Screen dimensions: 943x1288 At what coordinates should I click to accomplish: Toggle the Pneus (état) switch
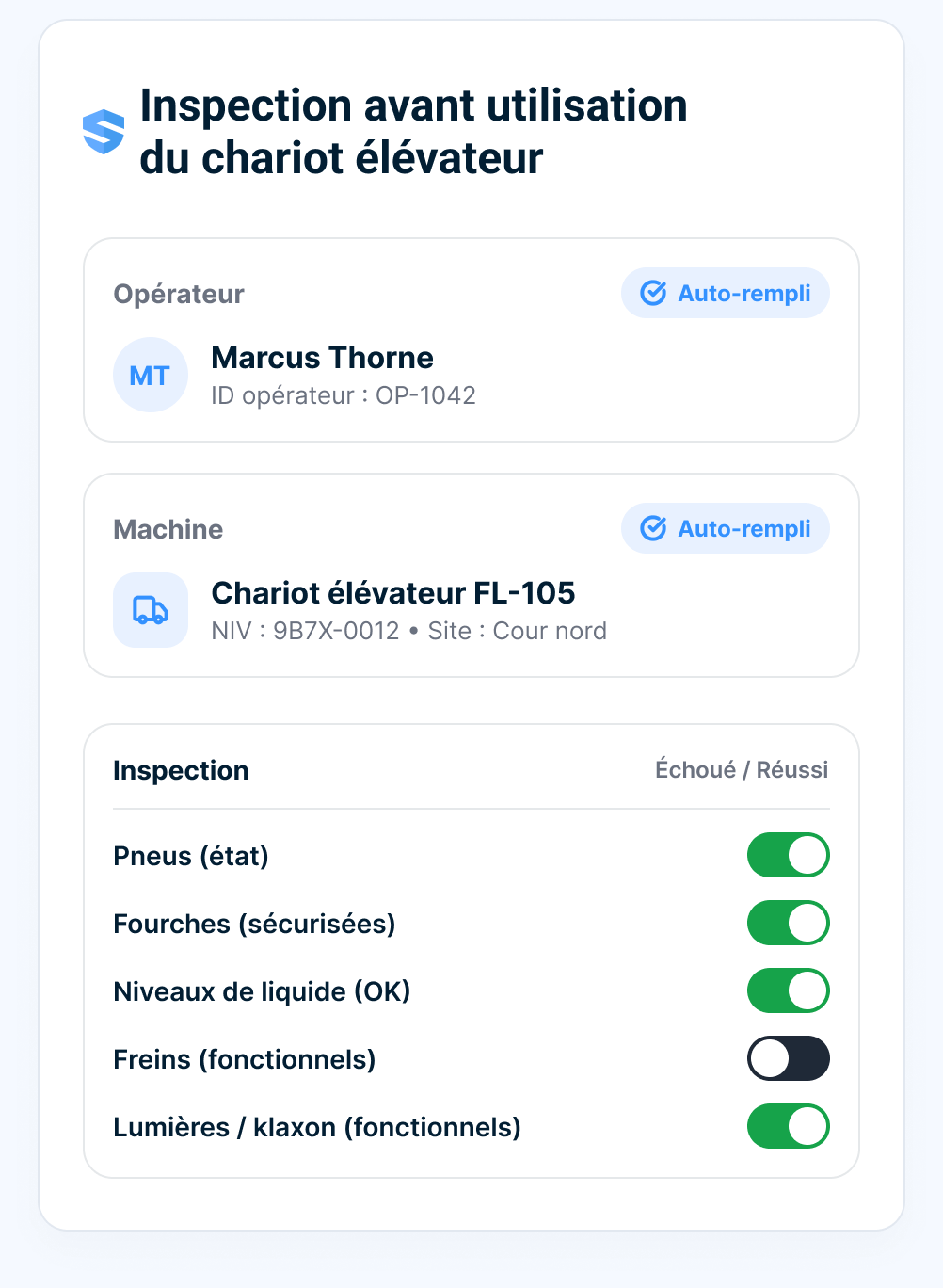(789, 855)
